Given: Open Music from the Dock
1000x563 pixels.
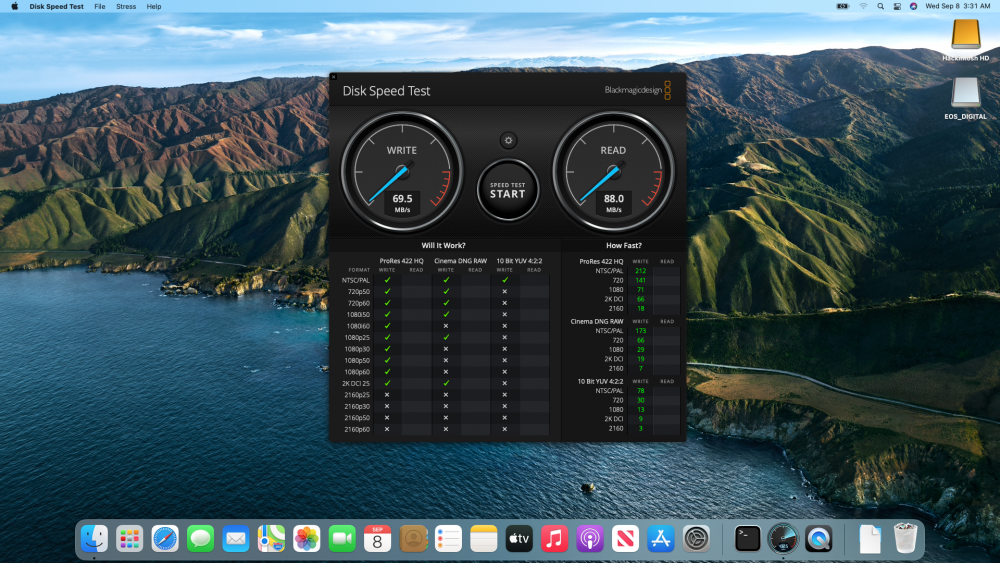Looking at the screenshot, I should point(554,539).
